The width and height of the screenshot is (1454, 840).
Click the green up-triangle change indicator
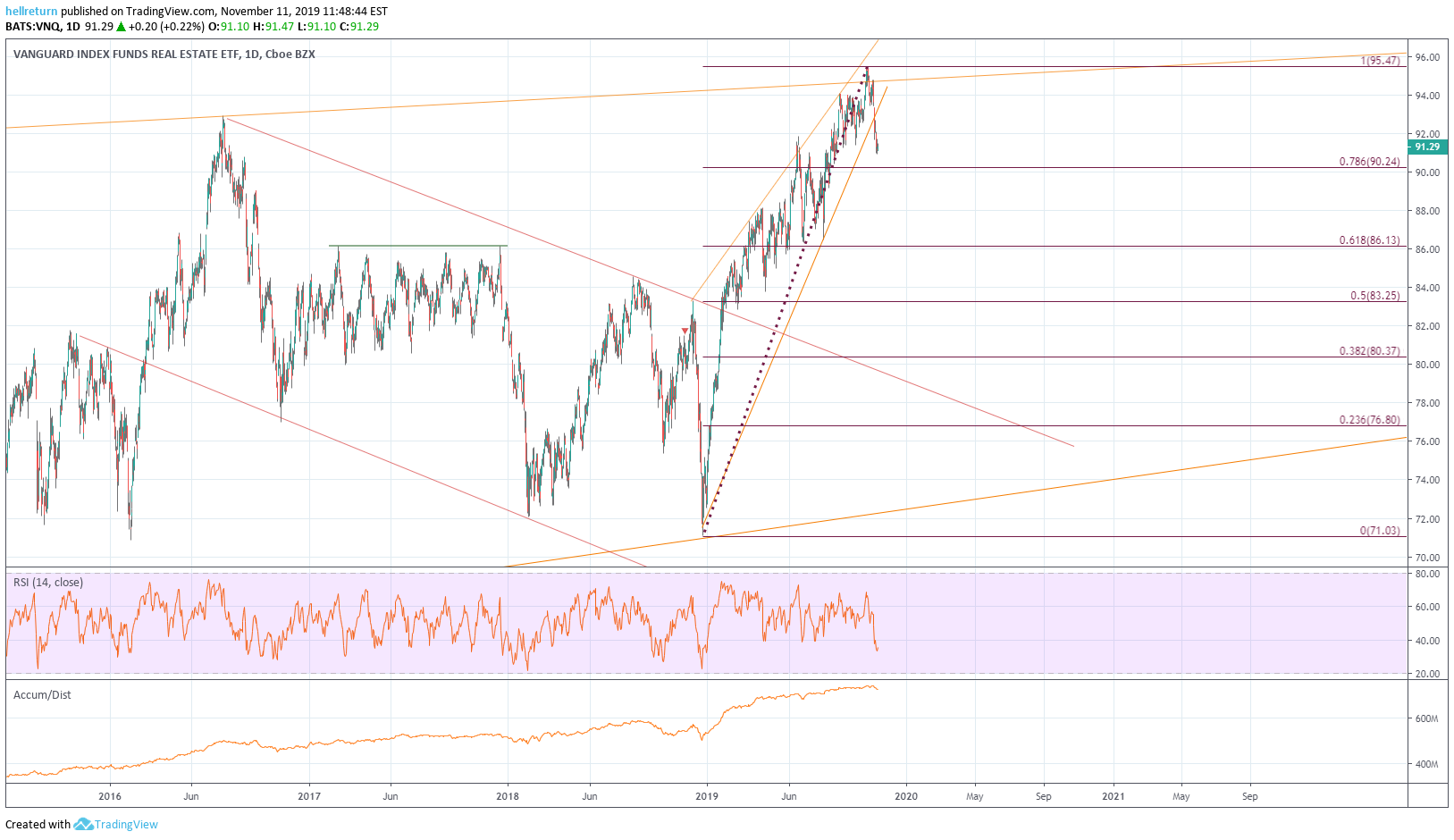(121, 27)
